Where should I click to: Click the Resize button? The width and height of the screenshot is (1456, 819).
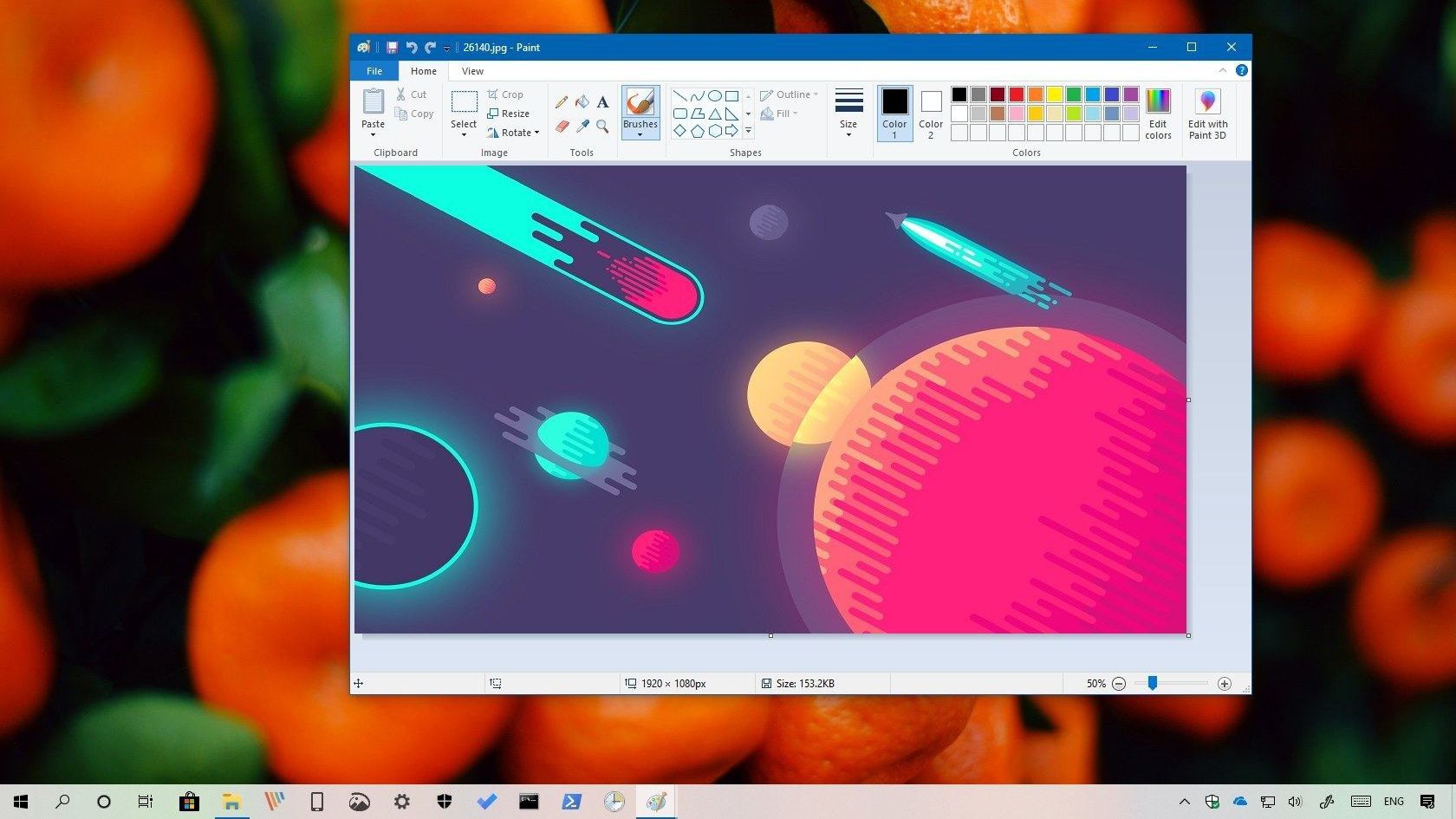[509, 114]
